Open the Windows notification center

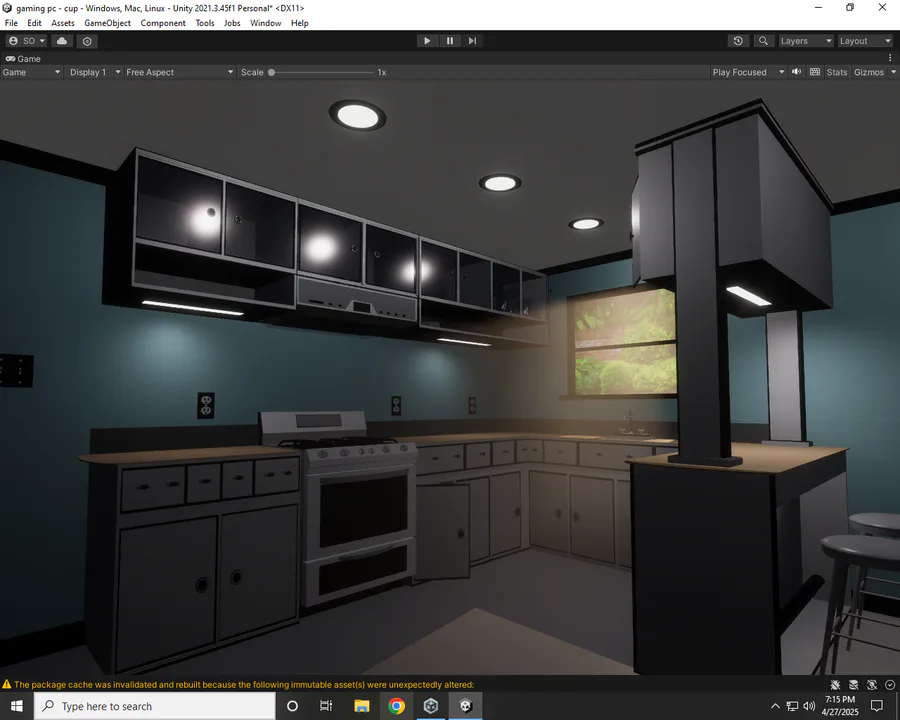point(876,706)
